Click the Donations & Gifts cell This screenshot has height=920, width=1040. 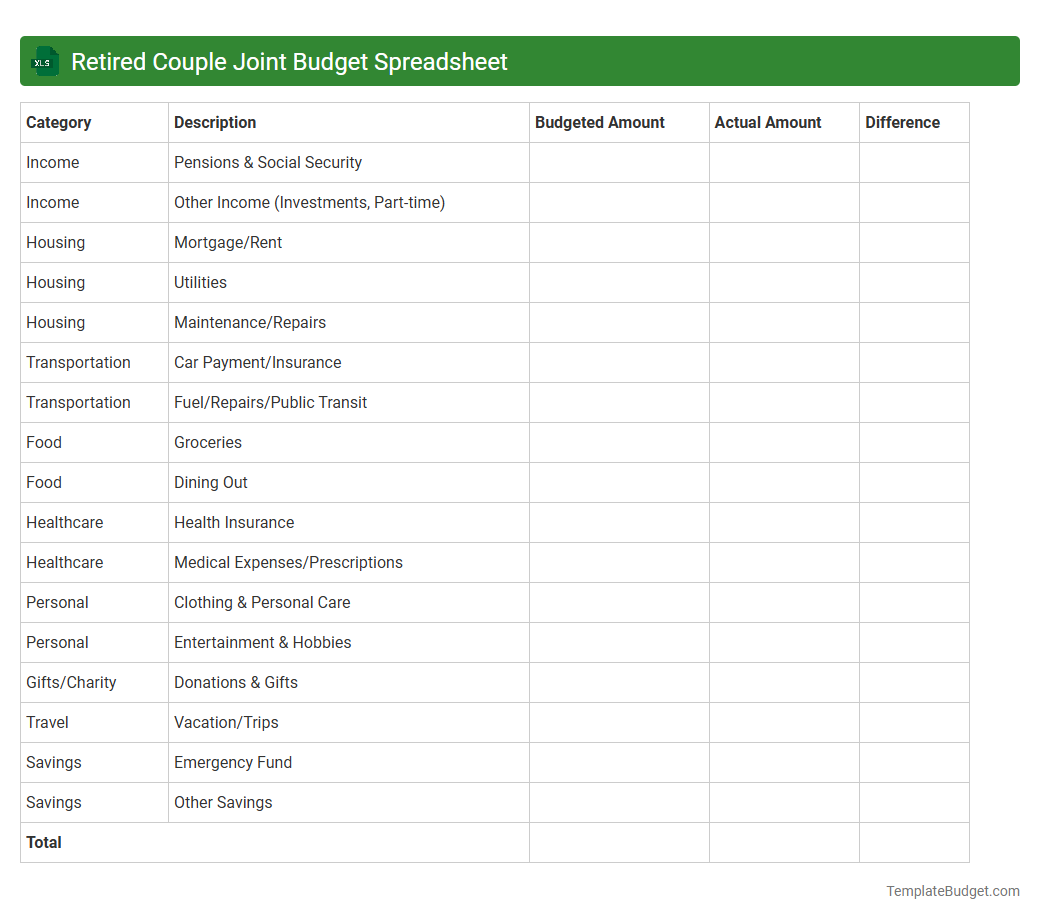[x=235, y=682]
